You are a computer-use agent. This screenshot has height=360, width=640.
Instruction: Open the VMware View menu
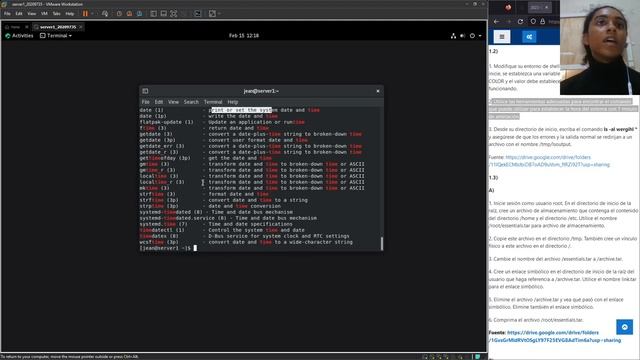pyautogui.click(x=31, y=13)
